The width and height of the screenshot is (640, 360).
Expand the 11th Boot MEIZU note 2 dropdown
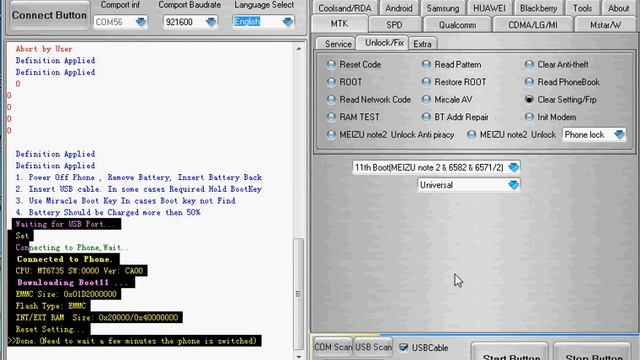pos(436,167)
